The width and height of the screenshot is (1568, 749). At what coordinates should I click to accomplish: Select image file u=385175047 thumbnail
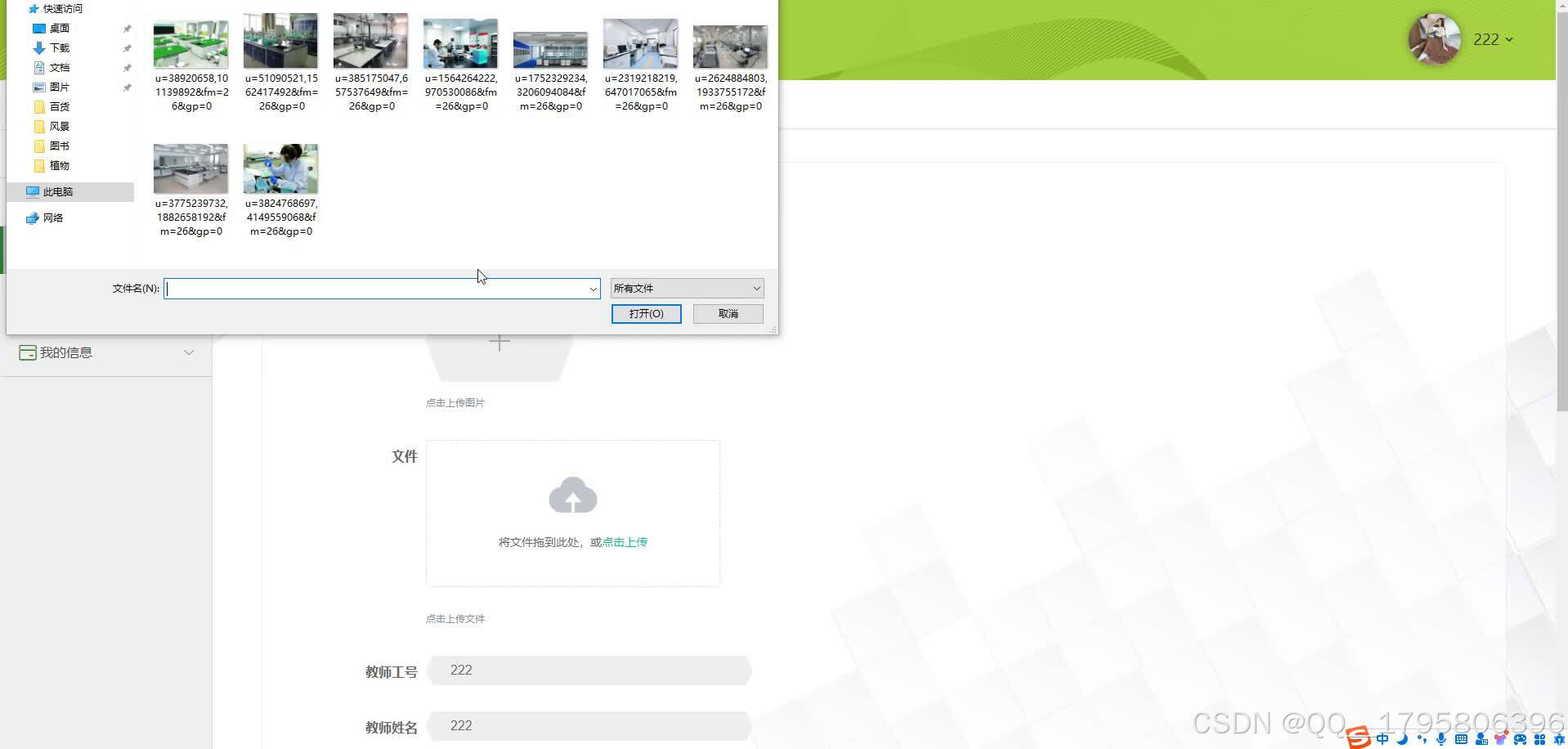370,41
